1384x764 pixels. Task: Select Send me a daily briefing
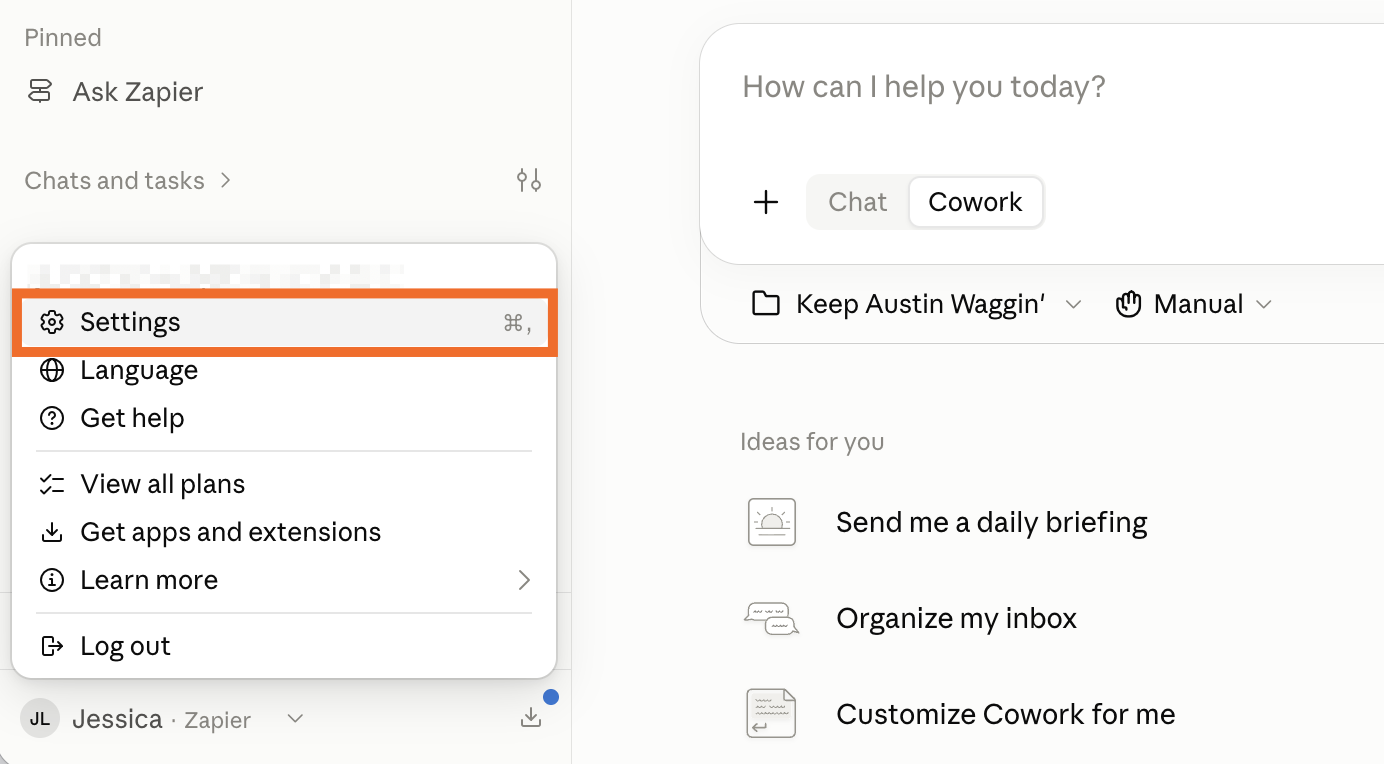tap(992, 522)
